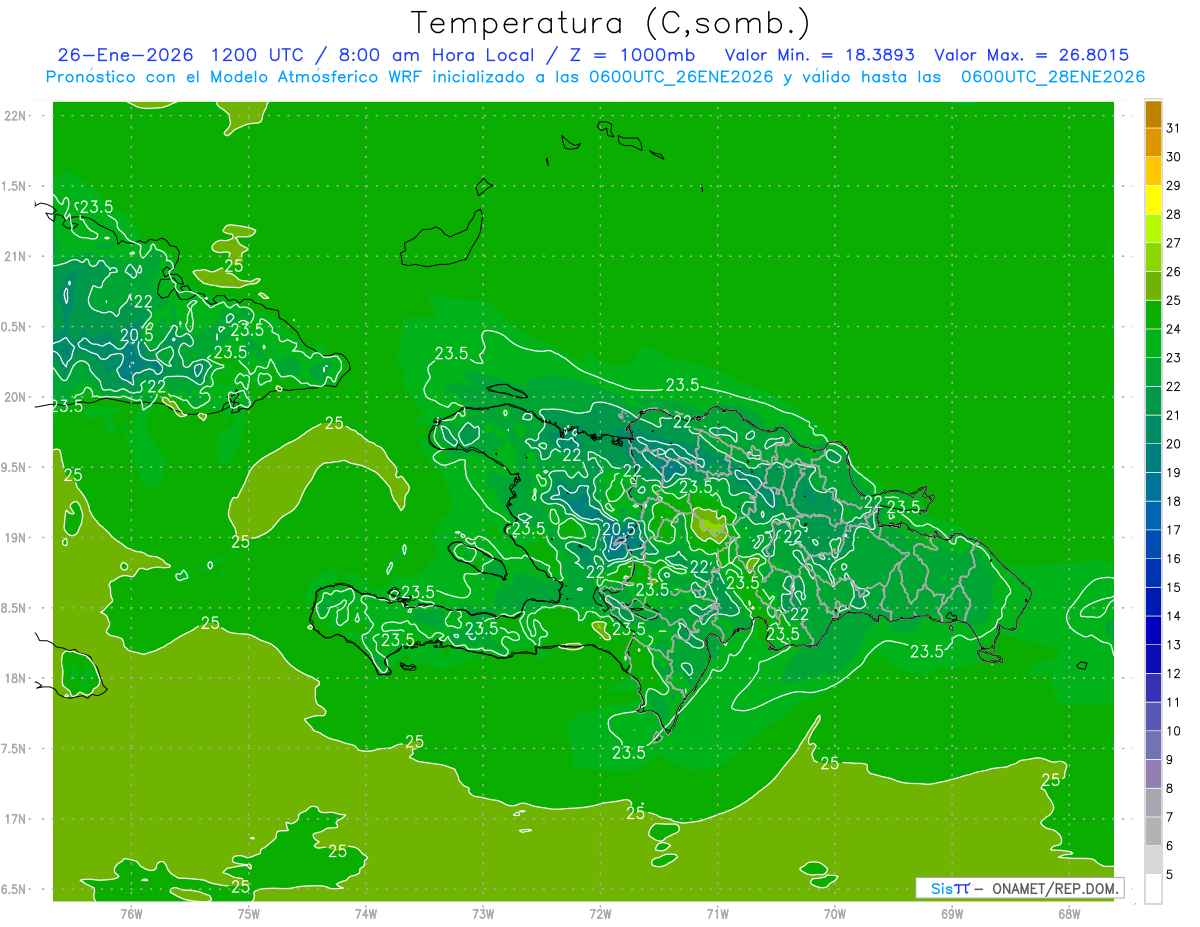
Task: Pick the gray swatch between 6 and 7
Action: click(x=1153, y=831)
